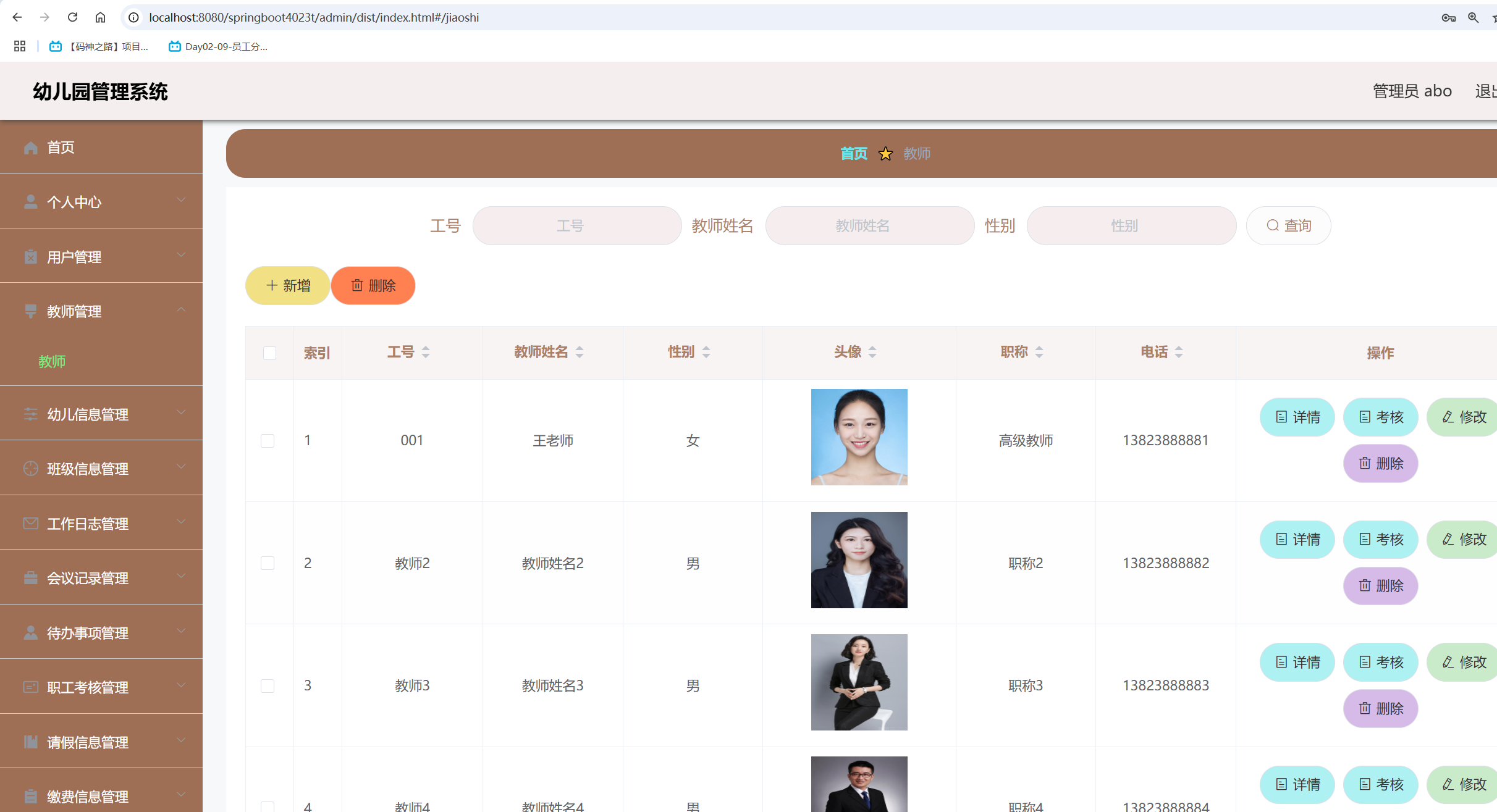Focus the 教师姓名 search input field
The width and height of the screenshot is (1497, 812).
pyautogui.click(x=870, y=225)
